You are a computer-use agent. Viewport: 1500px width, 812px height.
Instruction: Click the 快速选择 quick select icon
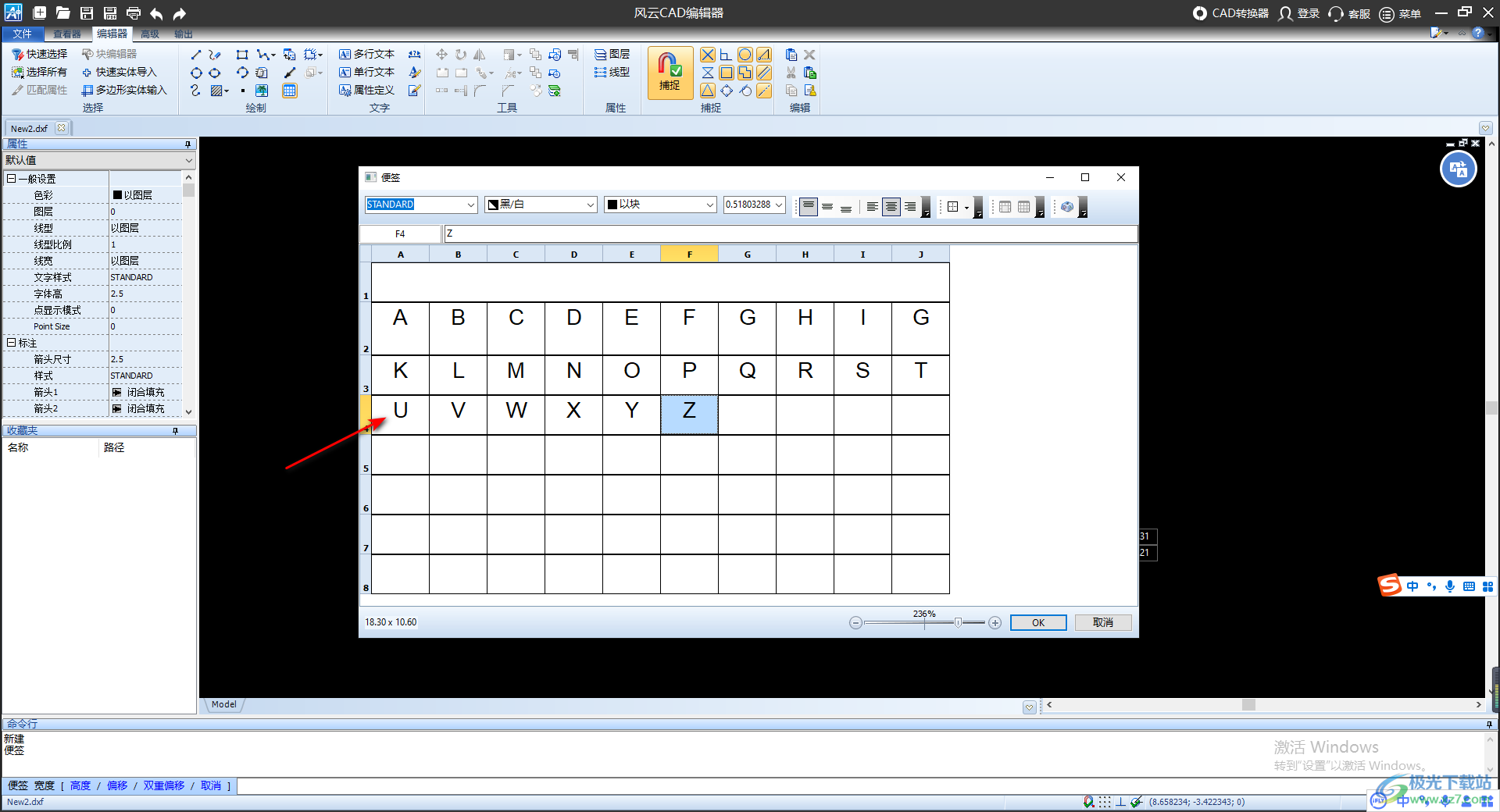(17, 55)
